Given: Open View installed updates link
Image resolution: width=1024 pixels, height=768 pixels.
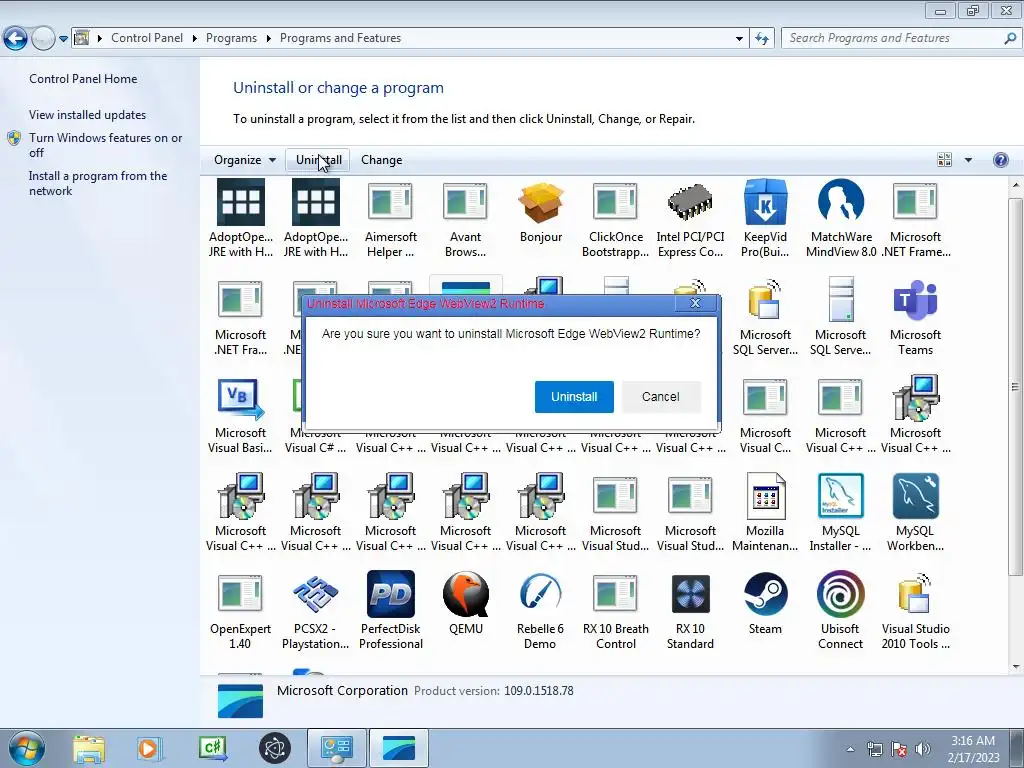Looking at the screenshot, I should pos(88,115).
